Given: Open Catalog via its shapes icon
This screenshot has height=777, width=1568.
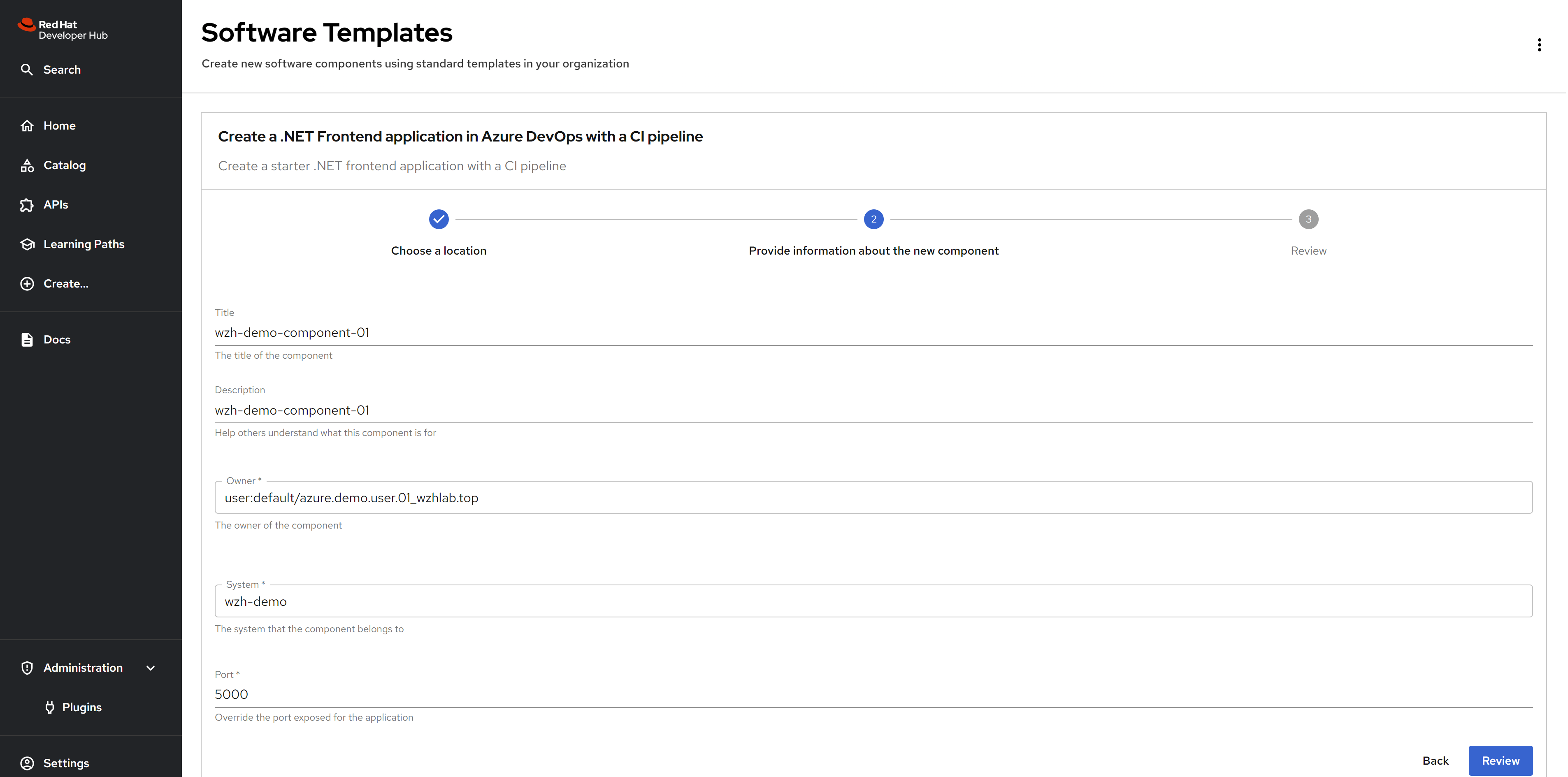Looking at the screenshot, I should coord(27,165).
